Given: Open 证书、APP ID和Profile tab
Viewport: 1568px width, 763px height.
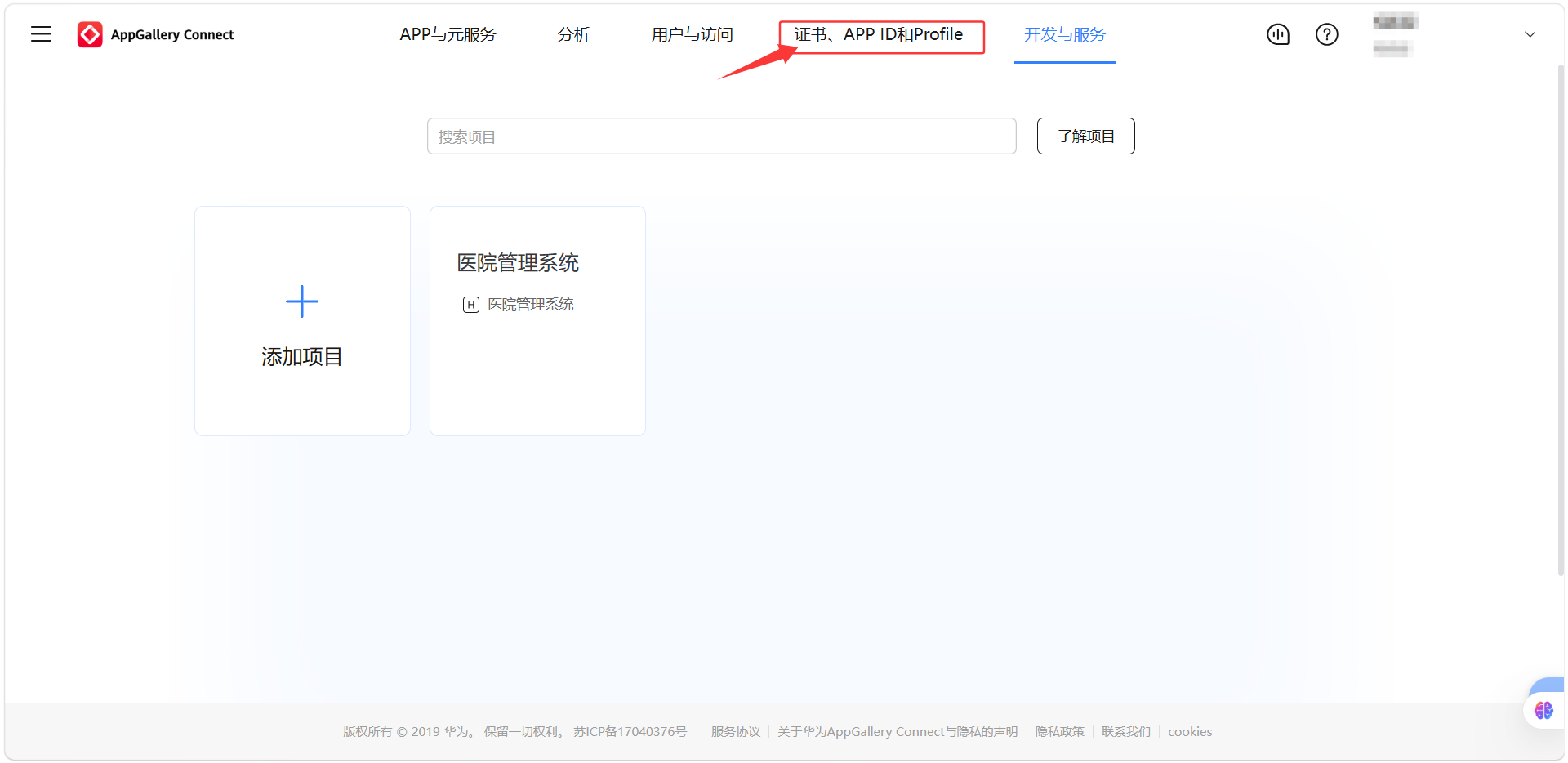Looking at the screenshot, I should click(879, 34).
